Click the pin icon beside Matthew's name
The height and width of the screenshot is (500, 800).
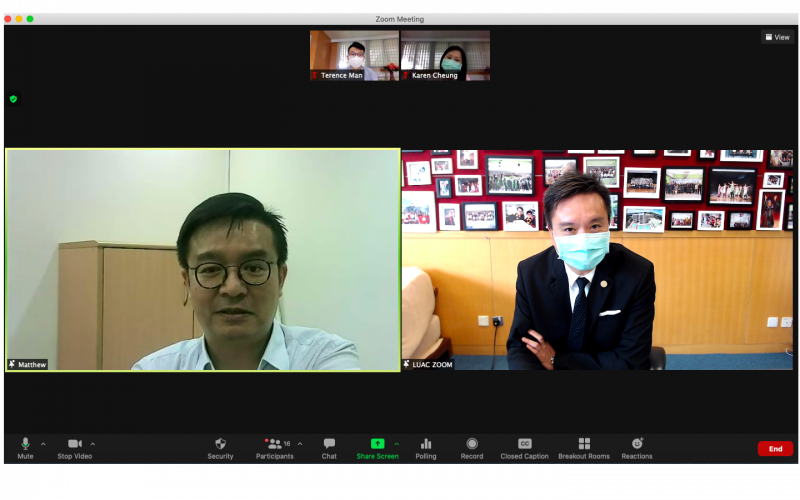(x=12, y=364)
